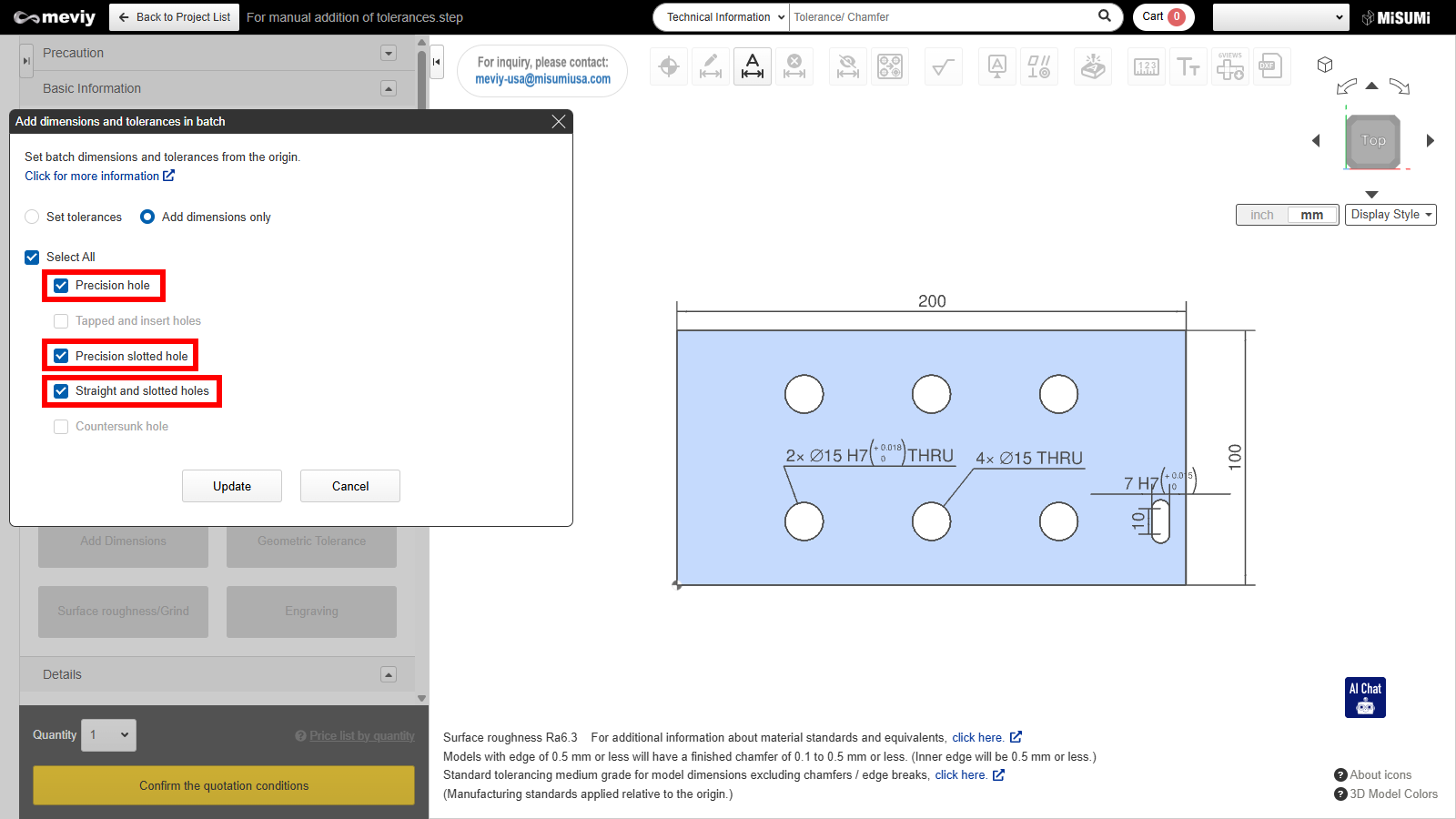
Task: Click the Update button
Action: [232, 486]
